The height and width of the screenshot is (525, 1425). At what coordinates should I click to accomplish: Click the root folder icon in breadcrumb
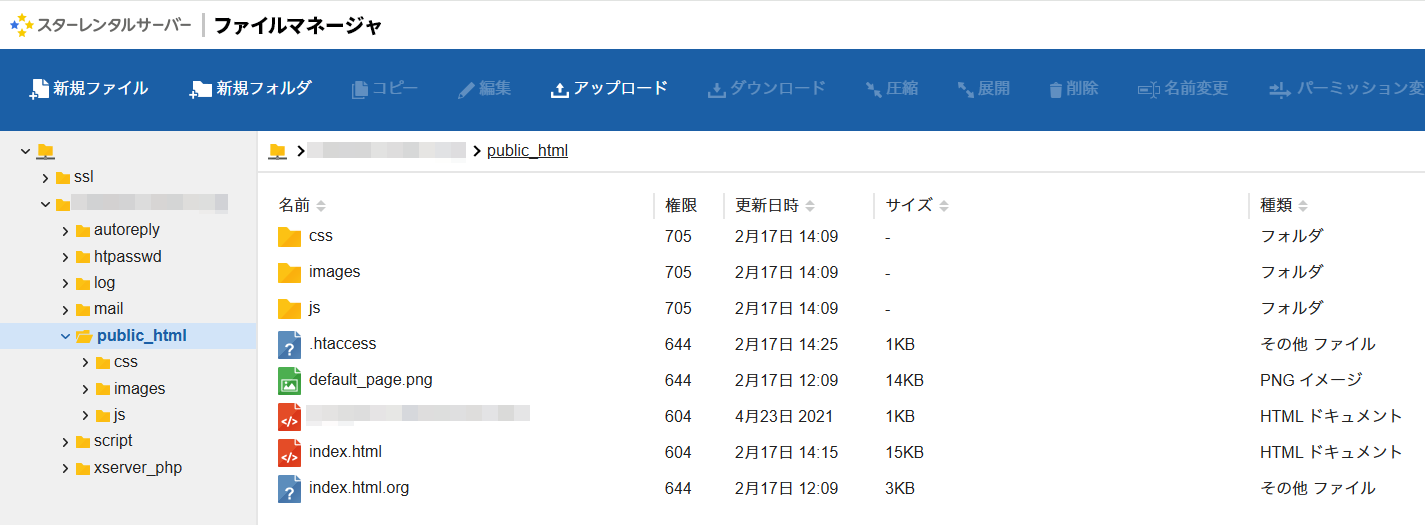(x=278, y=151)
